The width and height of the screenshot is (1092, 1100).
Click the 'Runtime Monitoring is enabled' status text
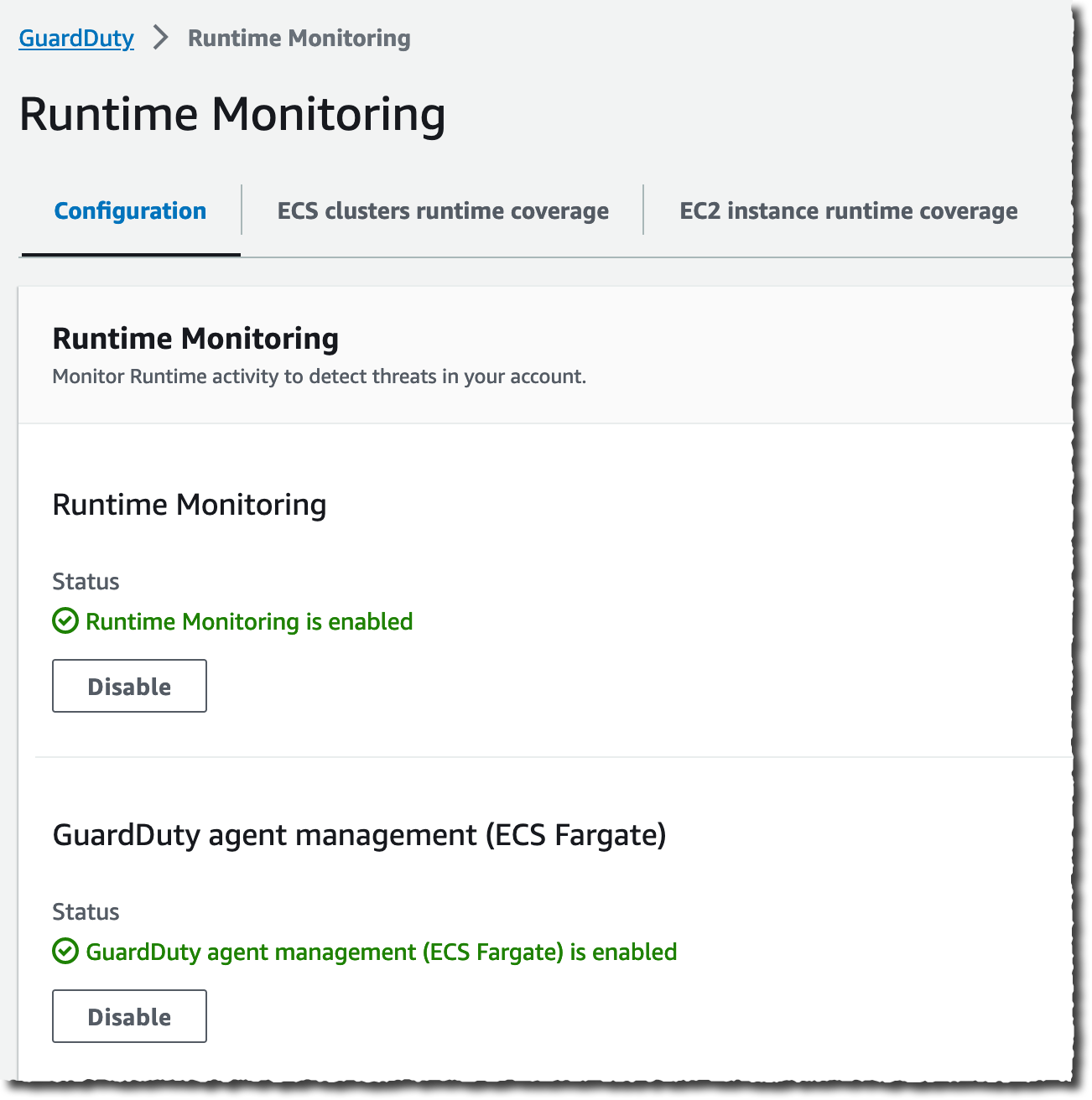pos(249,621)
